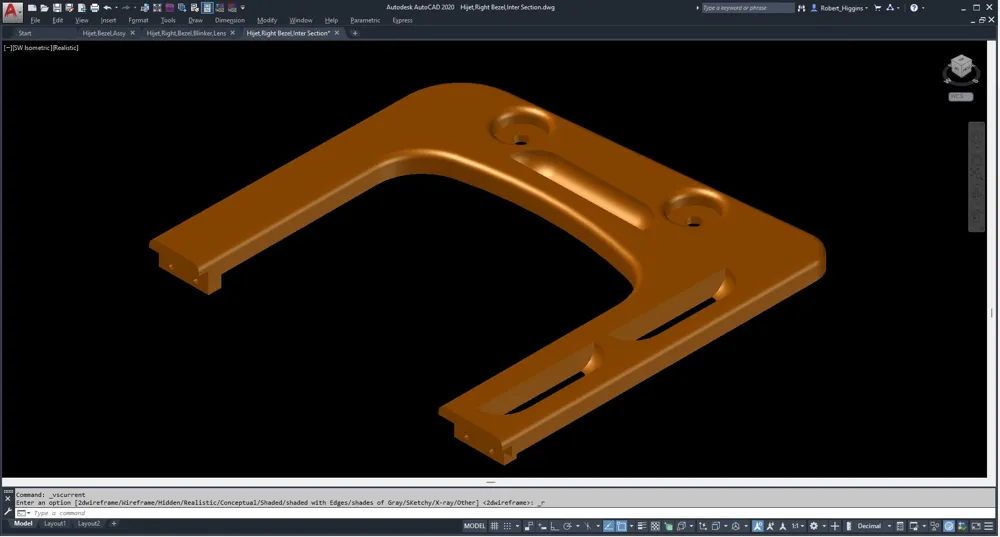Open the workspace switching gear icon

pos(814,526)
